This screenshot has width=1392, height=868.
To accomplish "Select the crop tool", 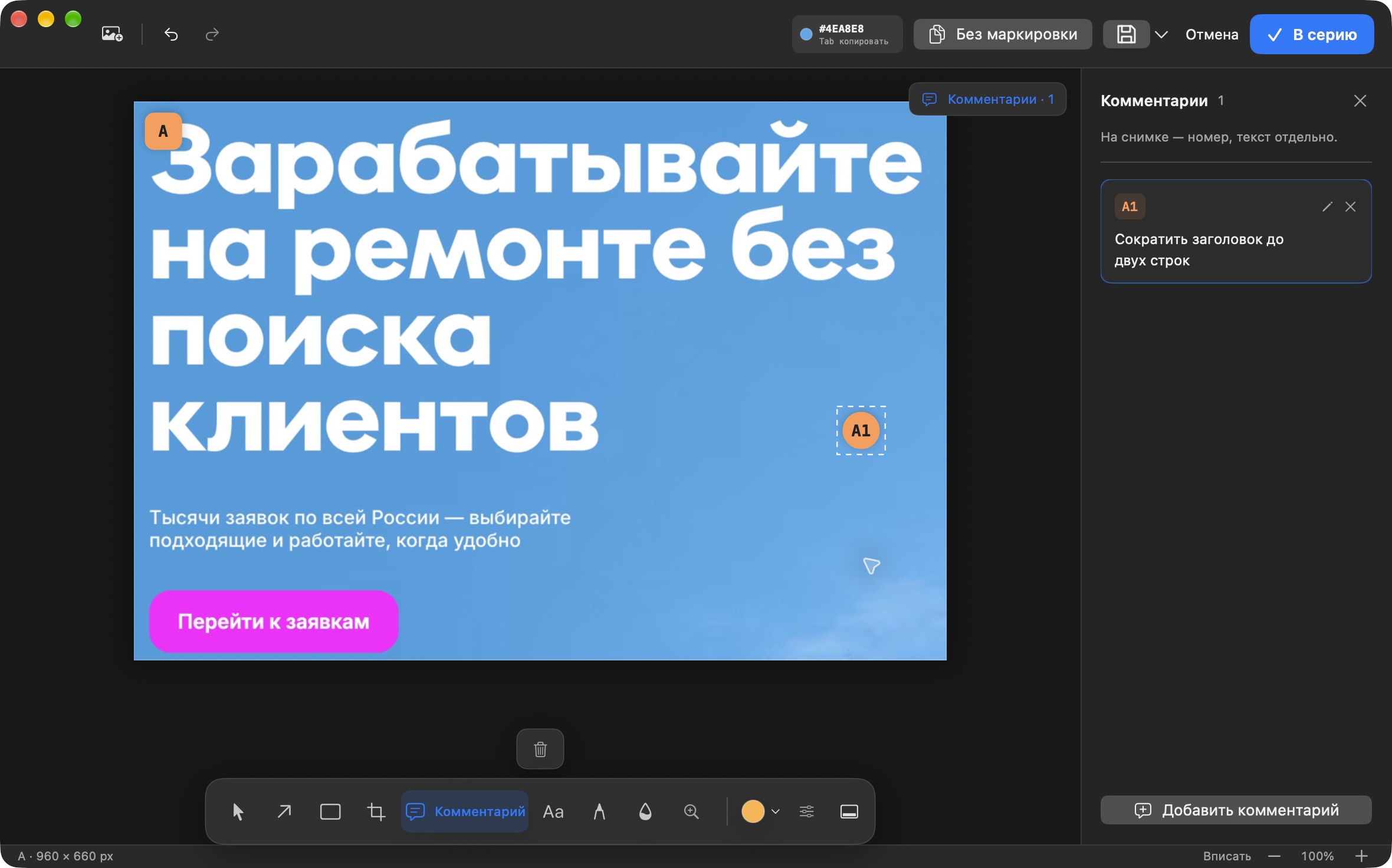I will coord(376,811).
